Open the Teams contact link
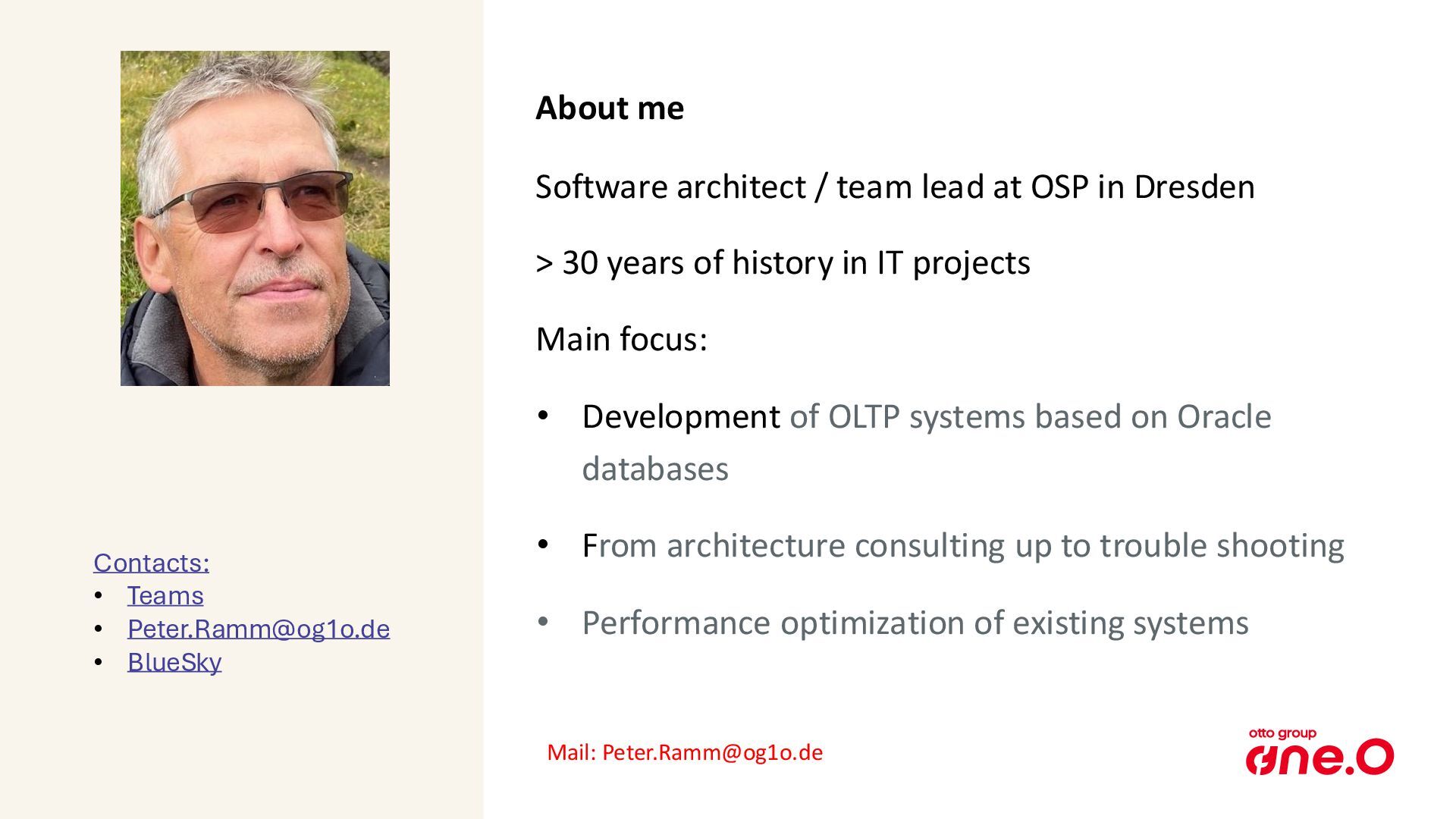1456x819 pixels. pos(165,596)
